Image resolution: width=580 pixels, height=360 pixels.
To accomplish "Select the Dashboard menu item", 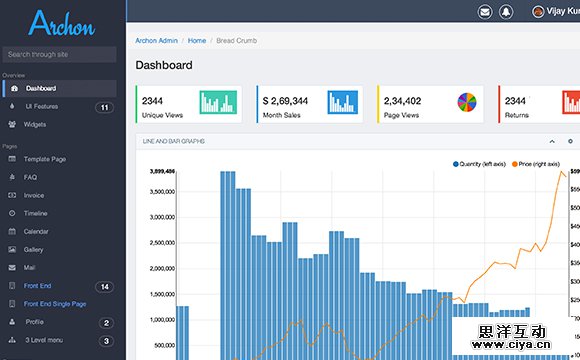I will pos(60,88).
